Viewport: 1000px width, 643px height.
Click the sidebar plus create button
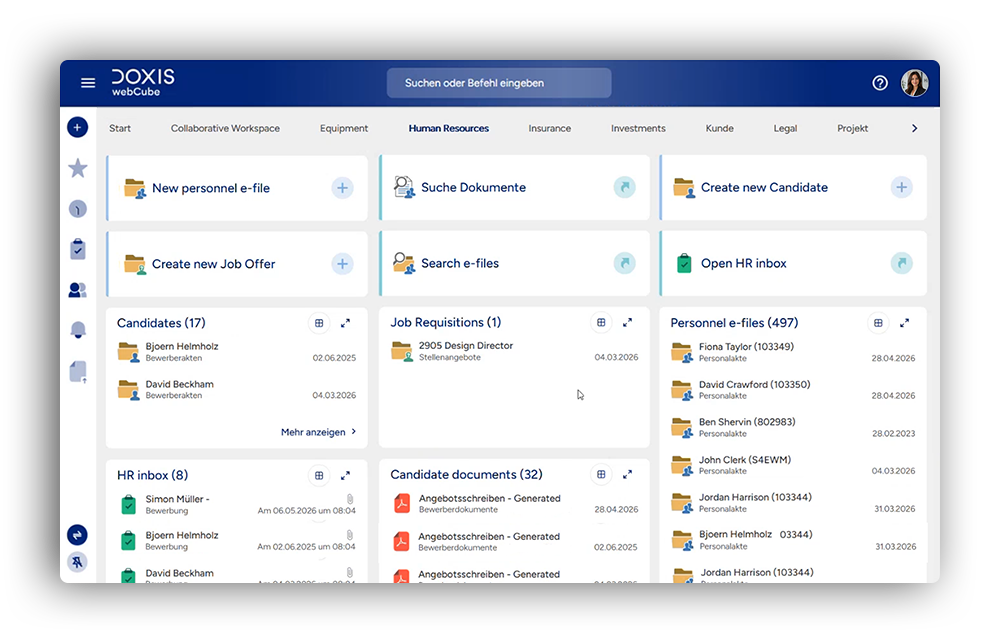[x=77, y=128]
